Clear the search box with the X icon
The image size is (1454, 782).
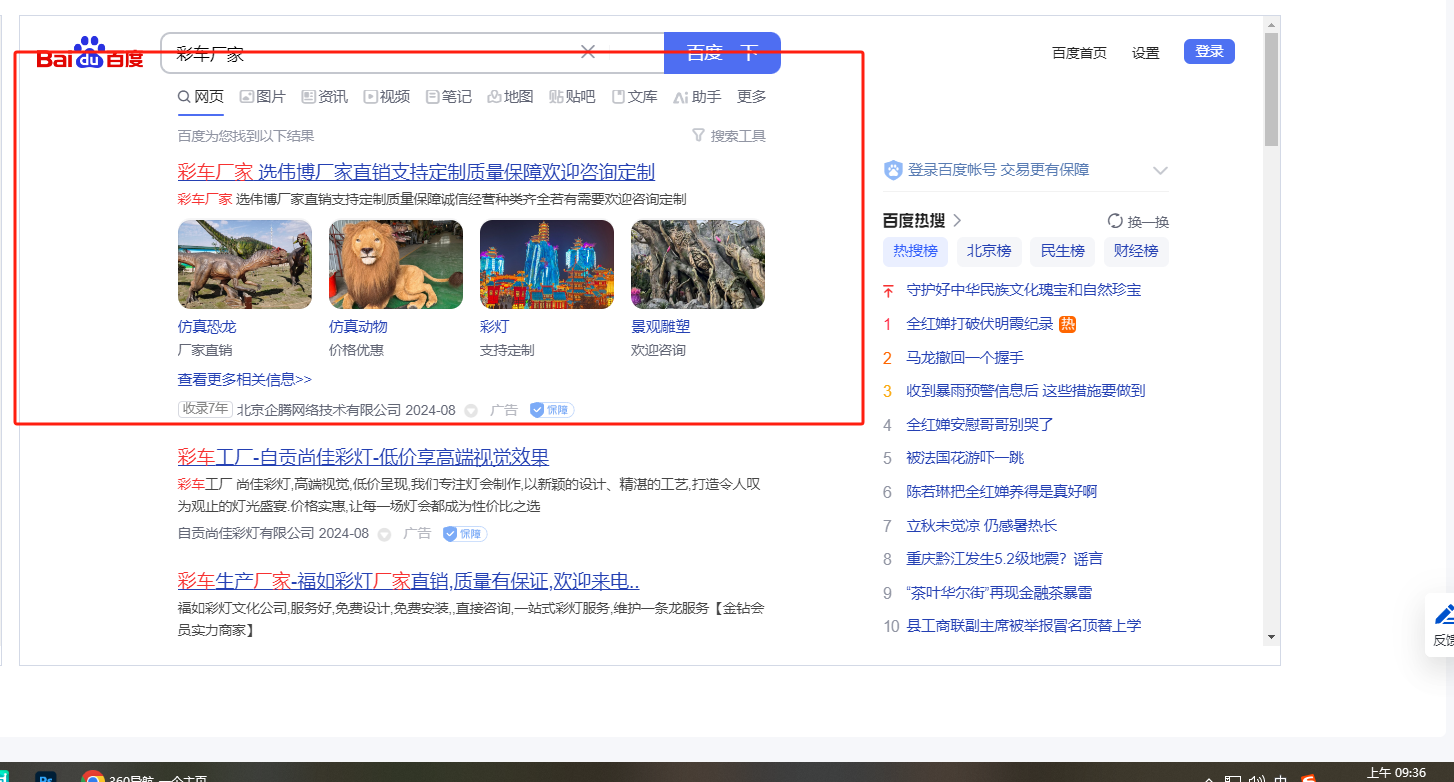coord(588,52)
